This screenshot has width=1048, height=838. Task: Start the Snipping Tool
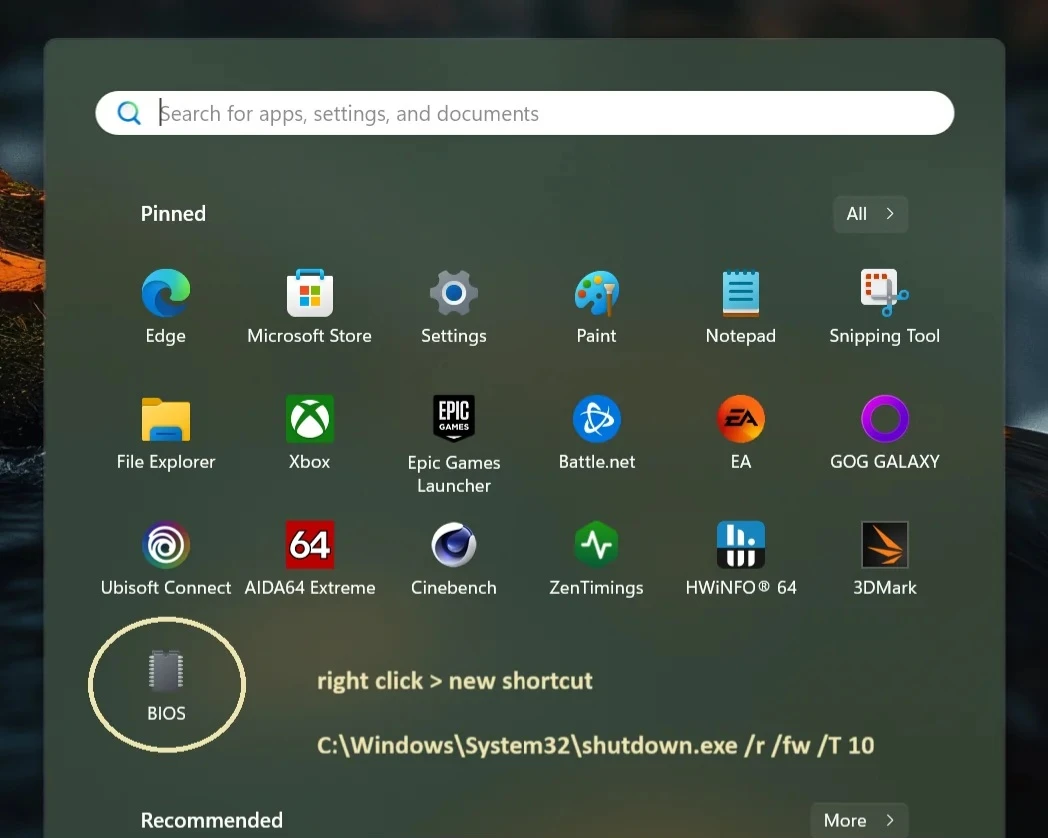[884, 294]
